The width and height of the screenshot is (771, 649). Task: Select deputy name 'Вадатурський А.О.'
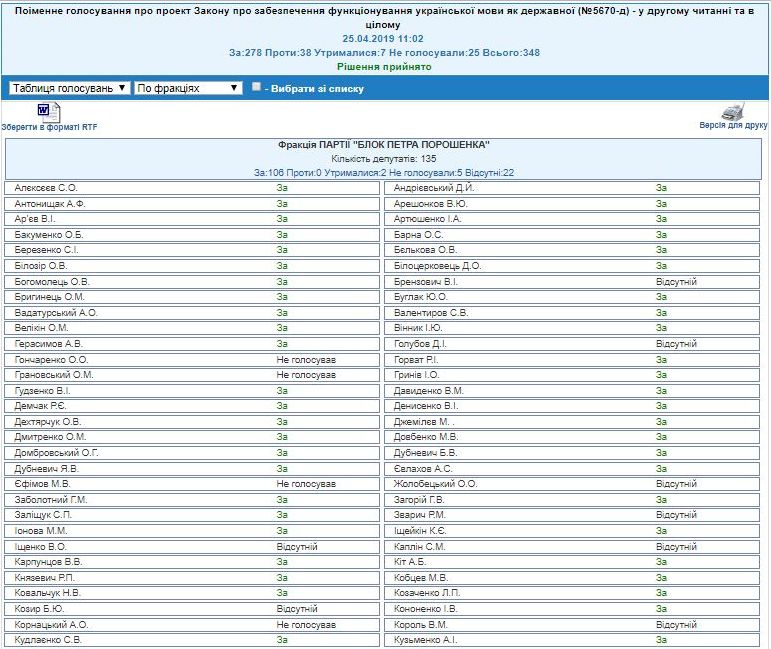point(56,313)
